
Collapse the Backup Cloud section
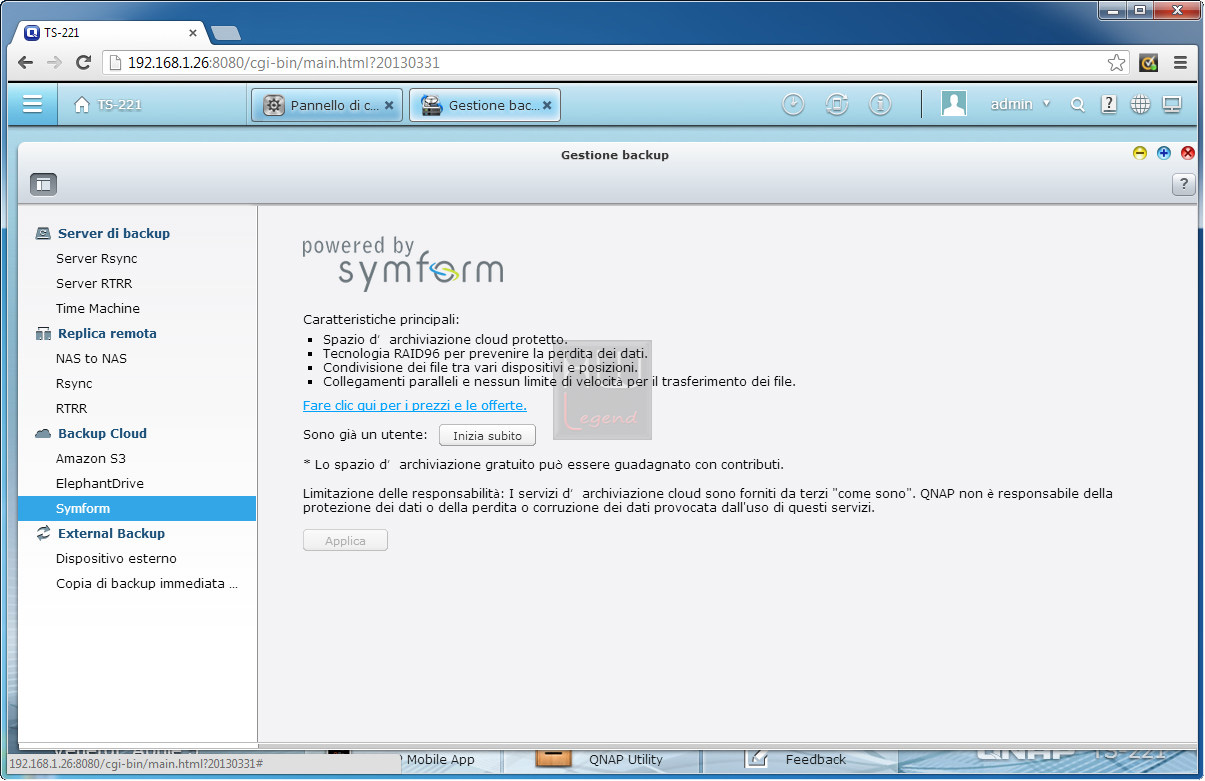pyautogui.click(x=102, y=433)
